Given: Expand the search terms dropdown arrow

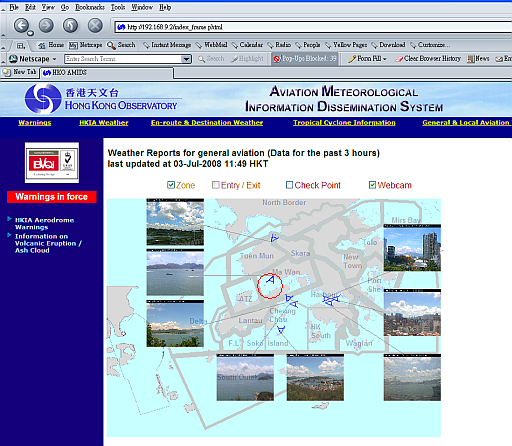Looking at the screenshot, I should point(186,59).
